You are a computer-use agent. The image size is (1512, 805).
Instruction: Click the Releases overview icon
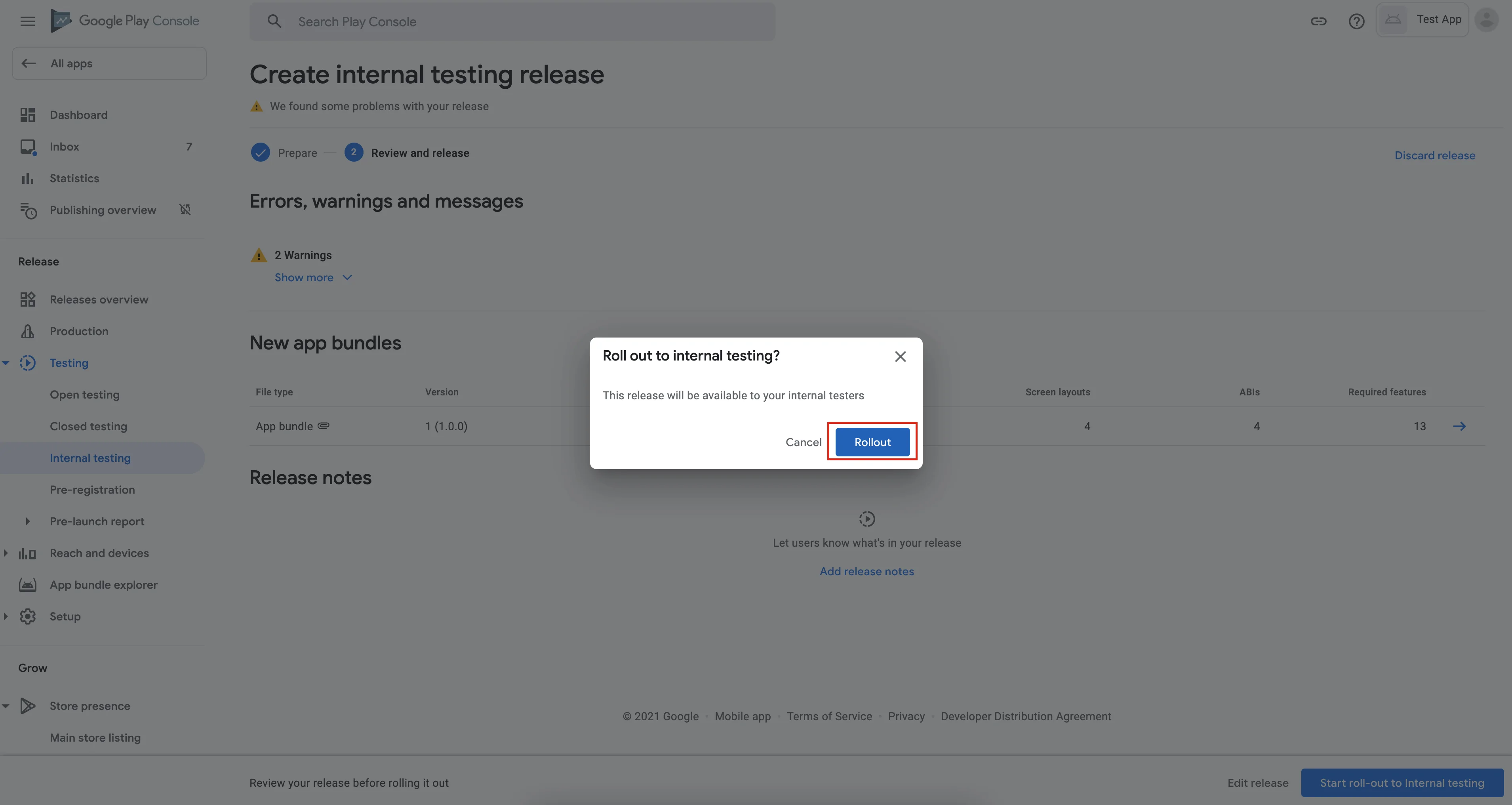28,299
